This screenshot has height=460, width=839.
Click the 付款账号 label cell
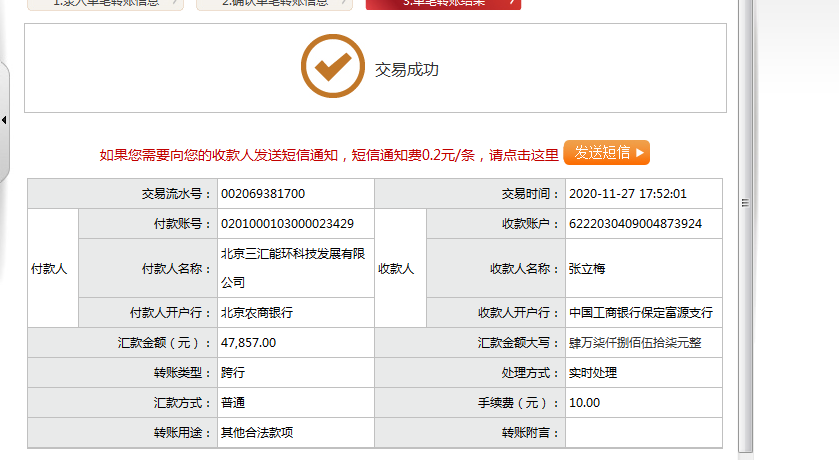pos(148,224)
